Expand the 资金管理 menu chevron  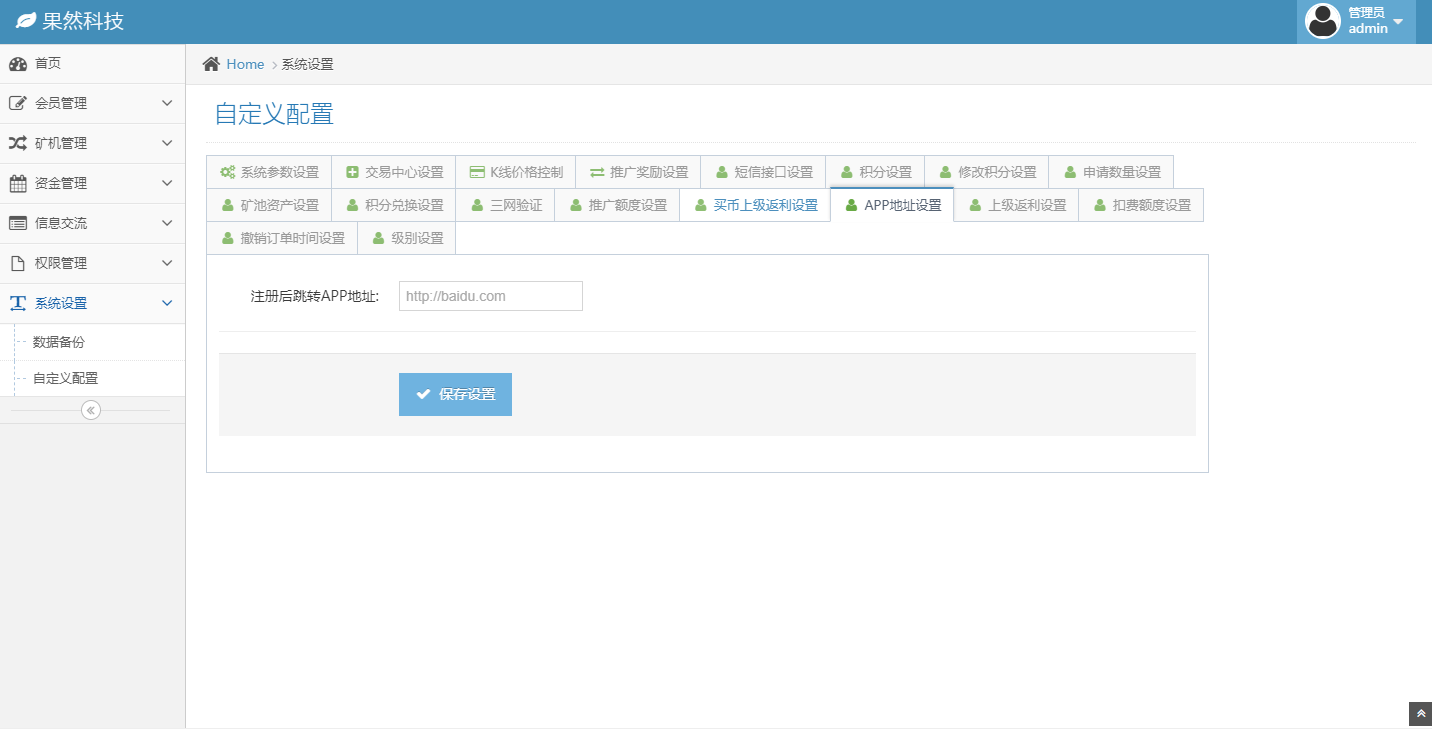click(167, 183)
